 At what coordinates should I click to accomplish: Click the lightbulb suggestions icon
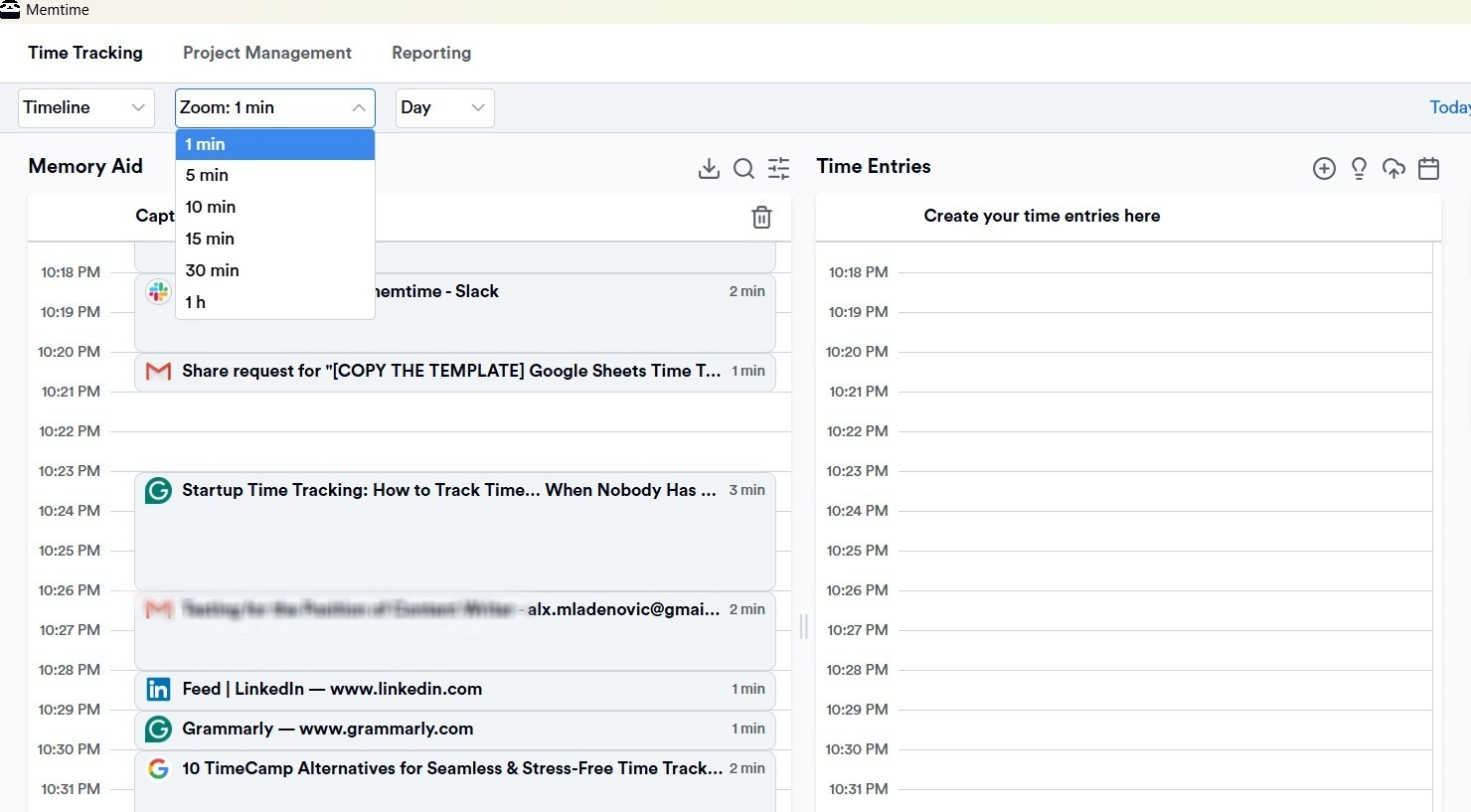point(1359,168)
